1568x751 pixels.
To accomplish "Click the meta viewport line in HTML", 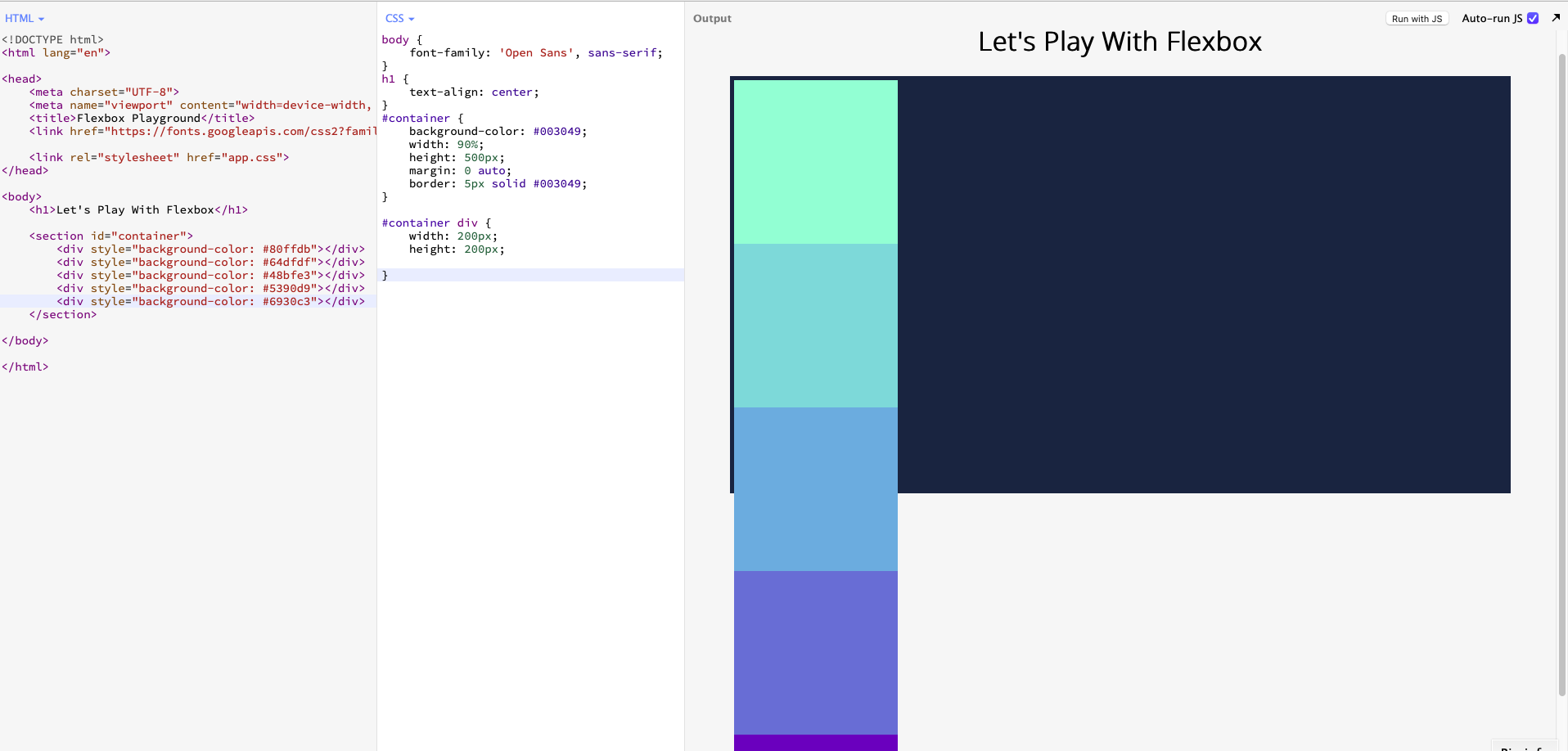I will 201,105.
